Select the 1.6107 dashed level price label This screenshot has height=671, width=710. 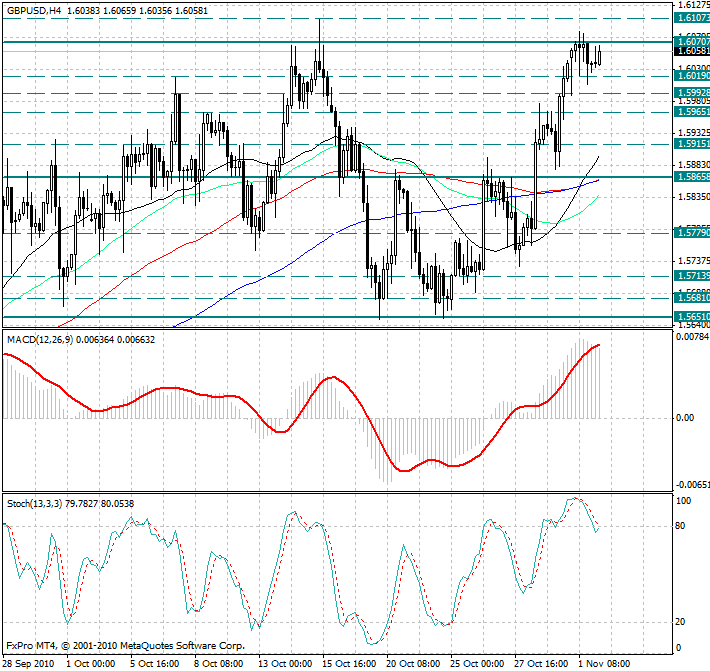(692, 18)
